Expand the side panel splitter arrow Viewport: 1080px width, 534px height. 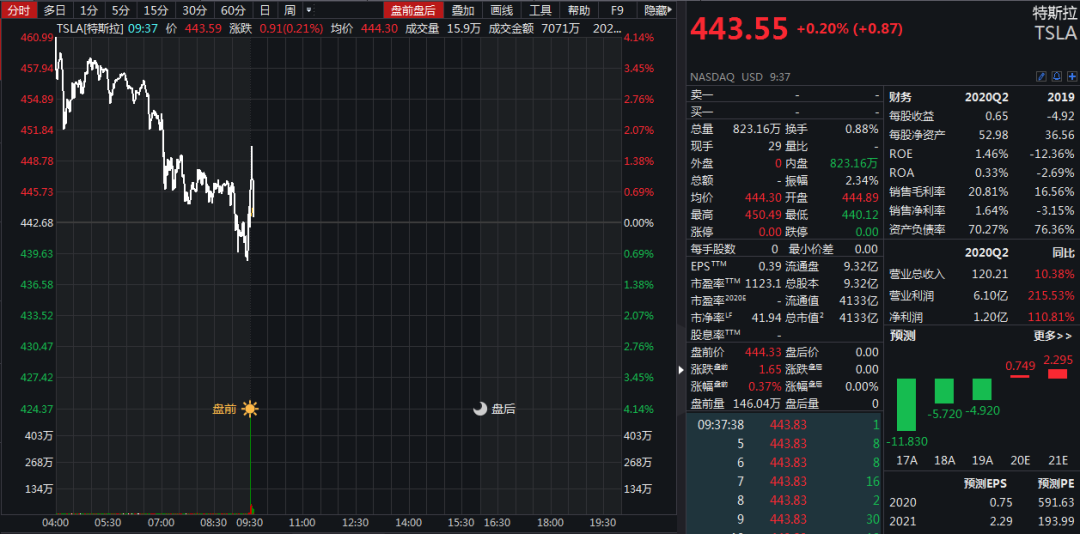click(682, 369)
